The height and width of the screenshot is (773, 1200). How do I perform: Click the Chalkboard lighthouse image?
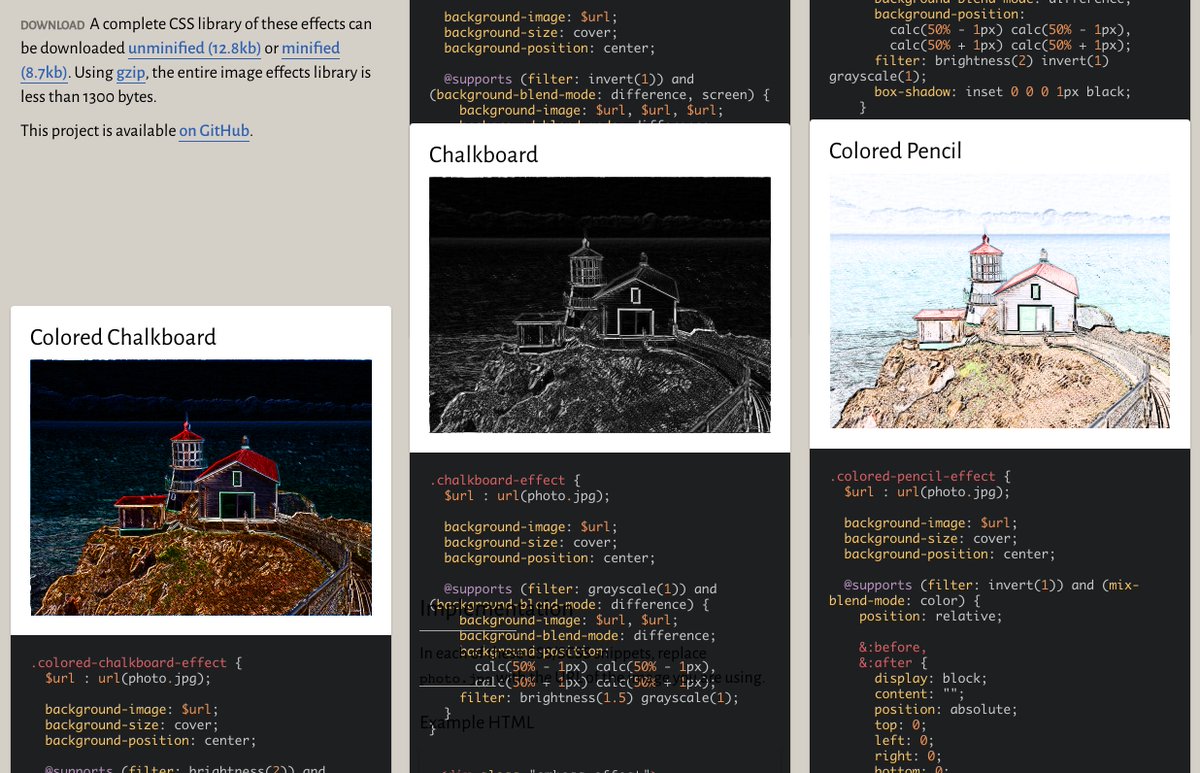[x=600, y=305]
